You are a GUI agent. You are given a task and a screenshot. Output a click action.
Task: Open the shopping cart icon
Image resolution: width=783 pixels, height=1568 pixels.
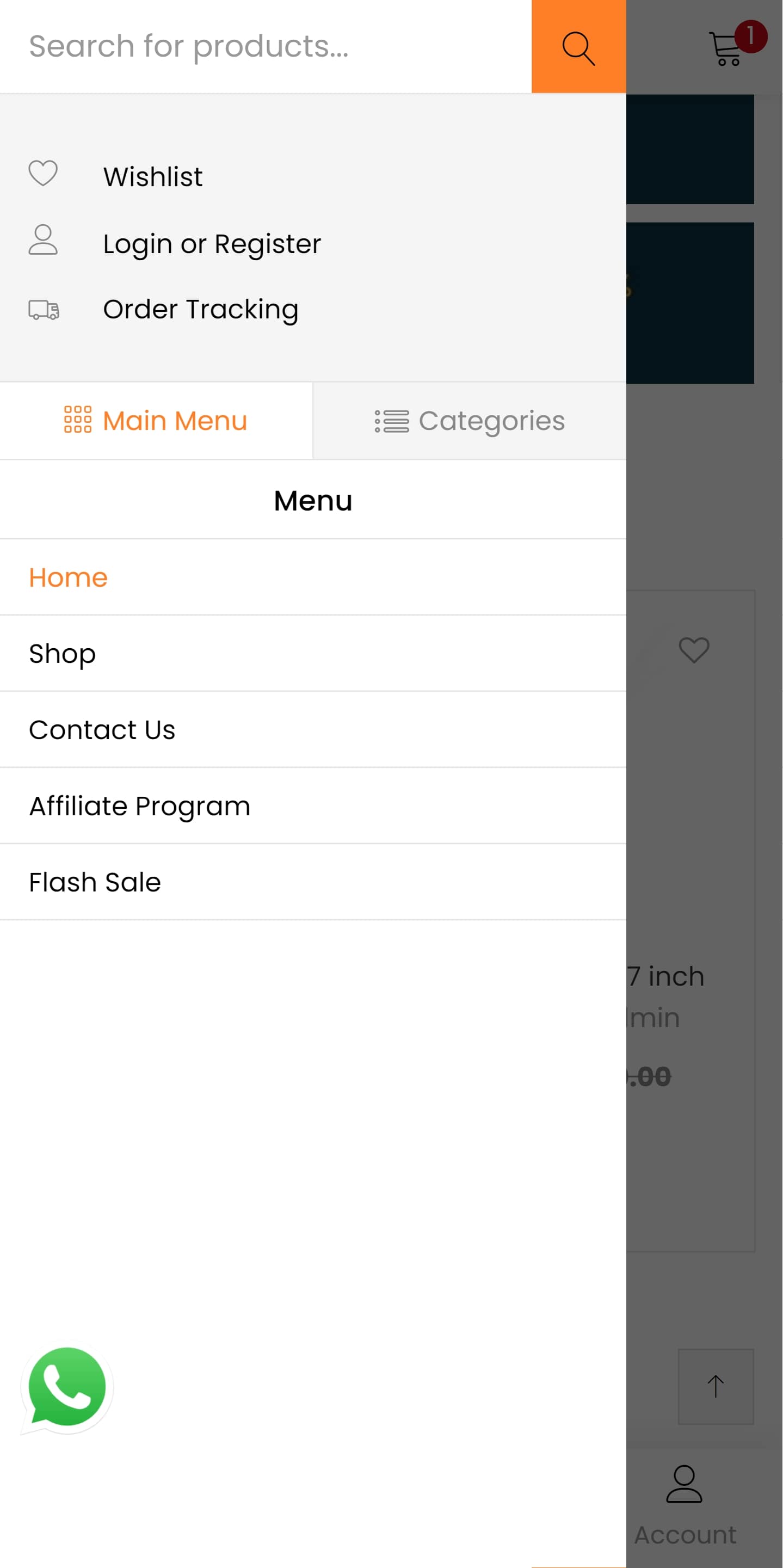[x=726, y=48]
